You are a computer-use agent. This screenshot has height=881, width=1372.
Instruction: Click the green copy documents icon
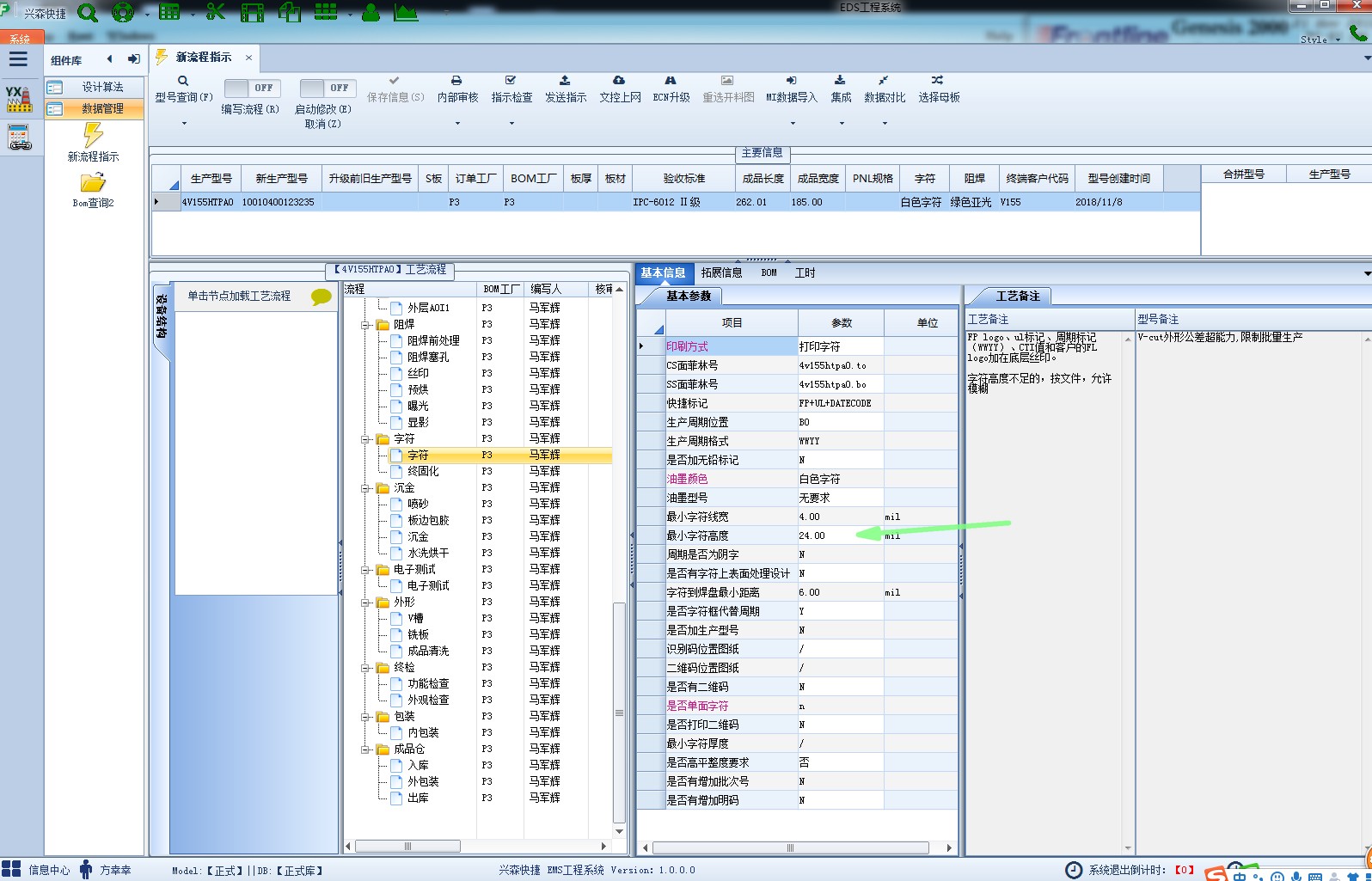290,12
